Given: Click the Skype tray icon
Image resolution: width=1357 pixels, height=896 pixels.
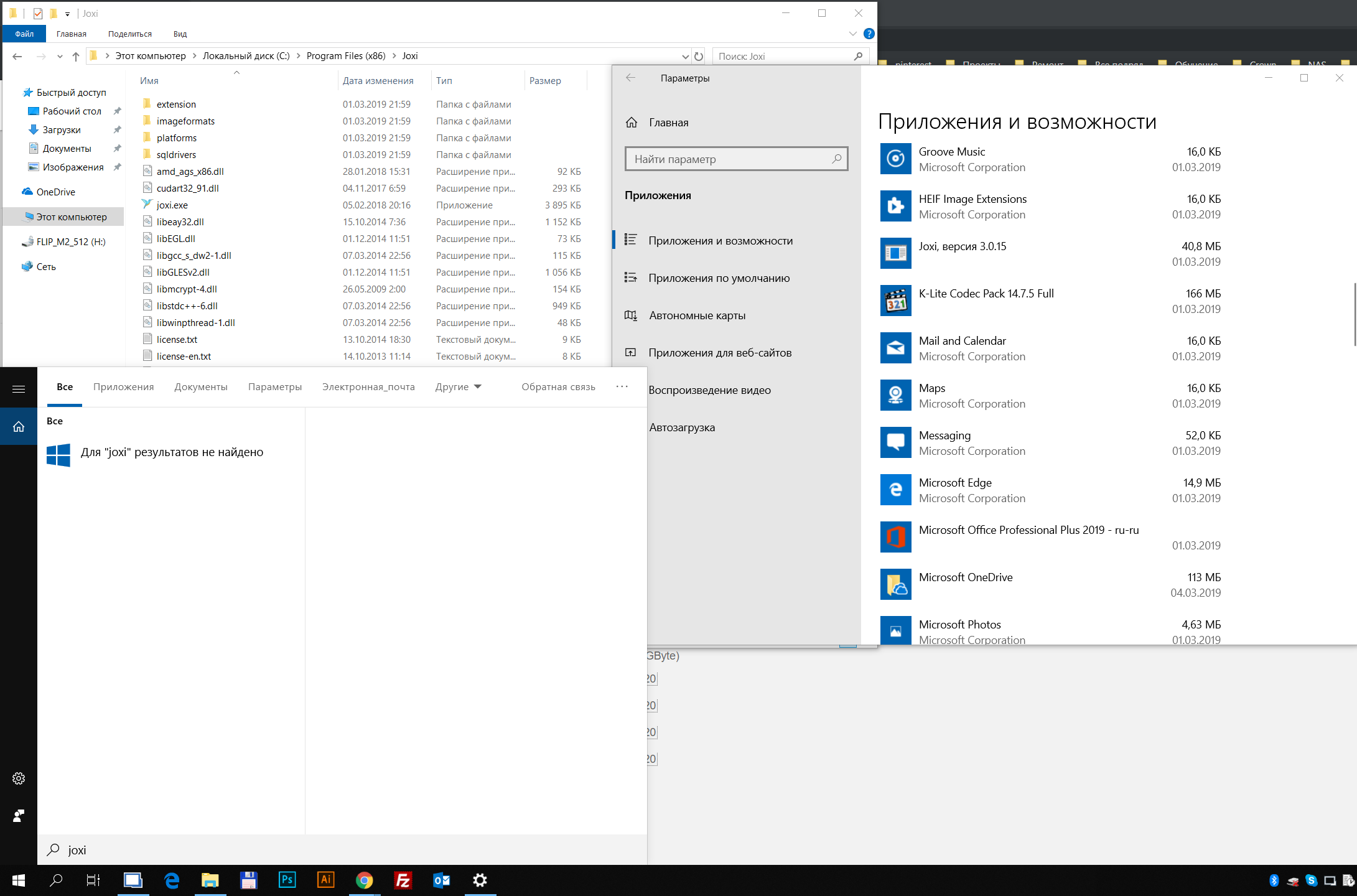Looking at the screenshot, I should tap(1311, 880).
